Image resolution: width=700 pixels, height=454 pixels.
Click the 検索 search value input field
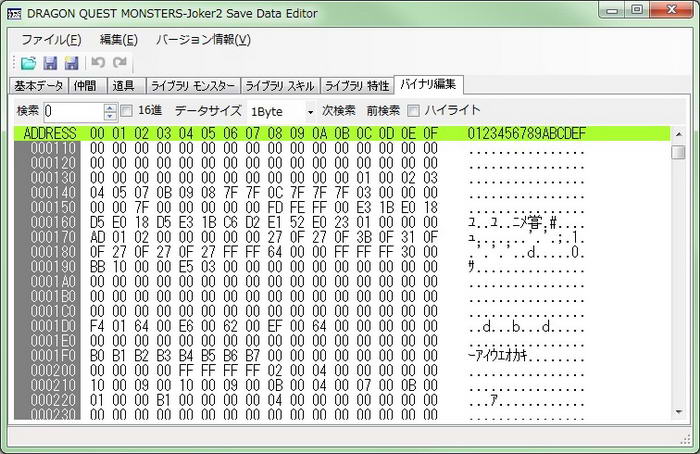(72, 111)
